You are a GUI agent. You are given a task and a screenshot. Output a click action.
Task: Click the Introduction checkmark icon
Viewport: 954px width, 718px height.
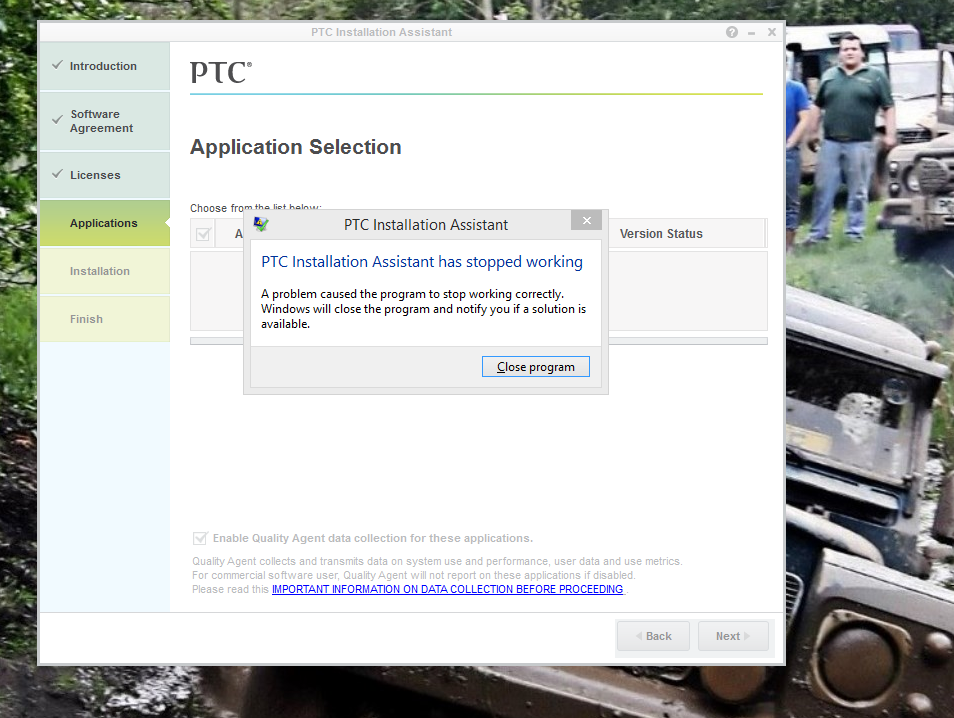pyautogui.click(x=57, y=64)
